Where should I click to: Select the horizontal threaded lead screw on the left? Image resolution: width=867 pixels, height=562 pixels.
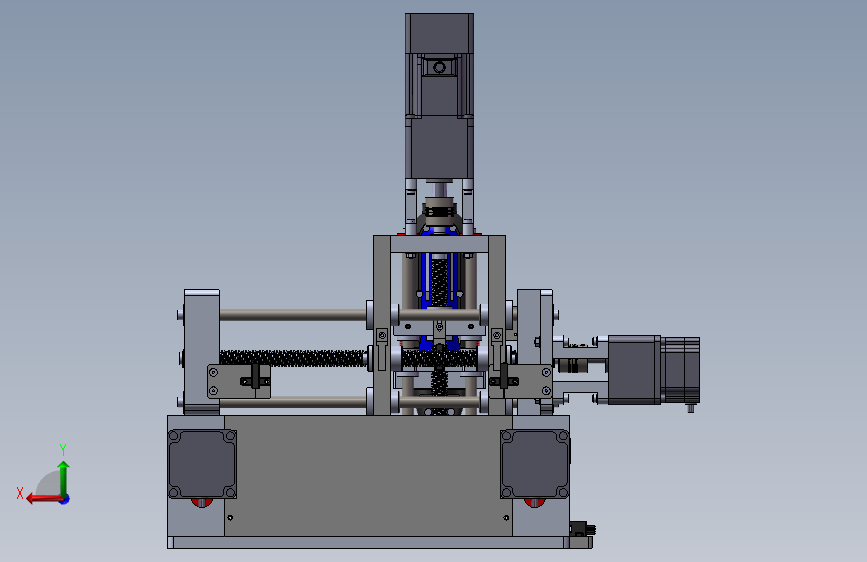pyautogui.click(x=293, y=358)
